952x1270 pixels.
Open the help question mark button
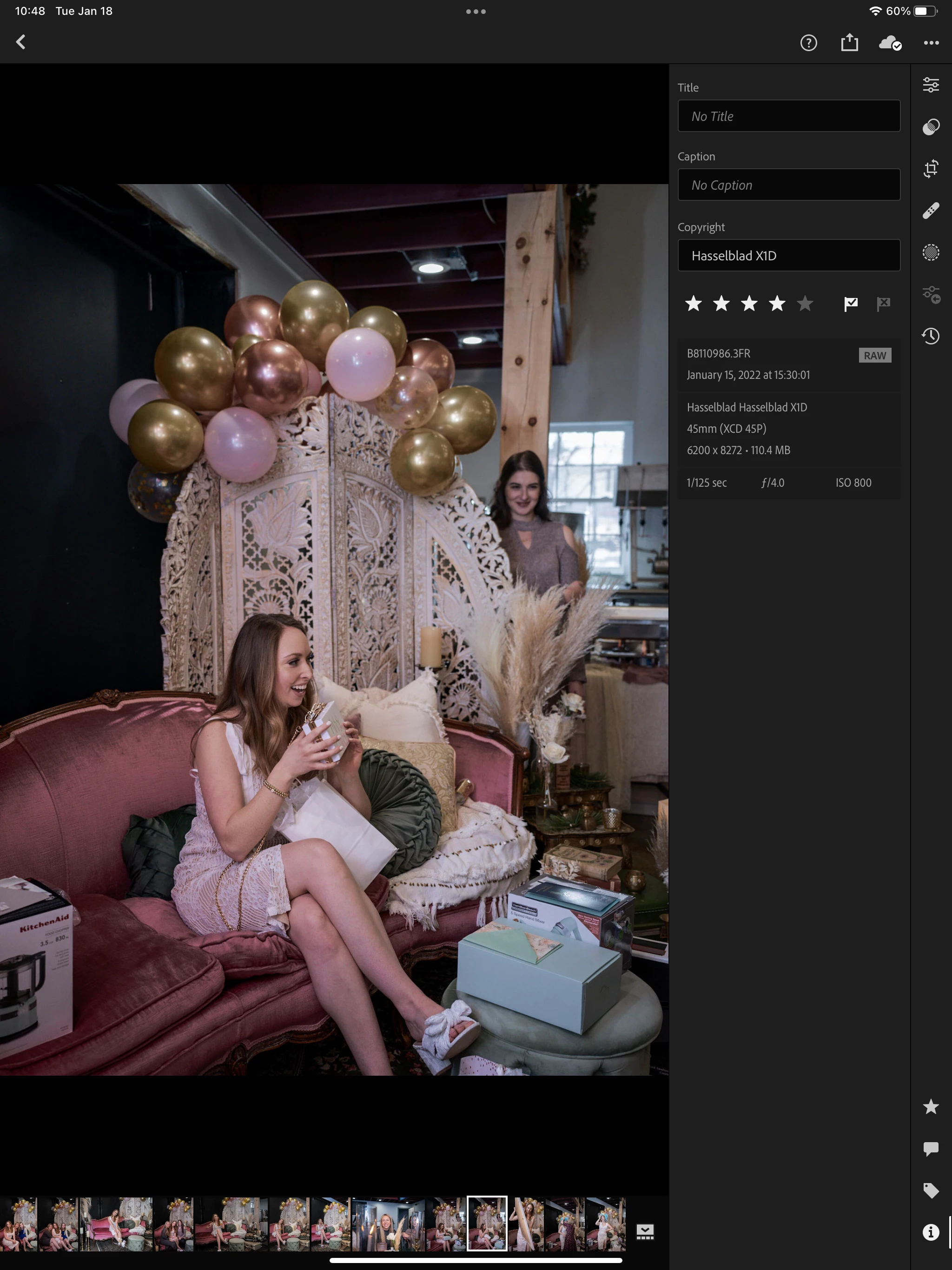[808, 43]
